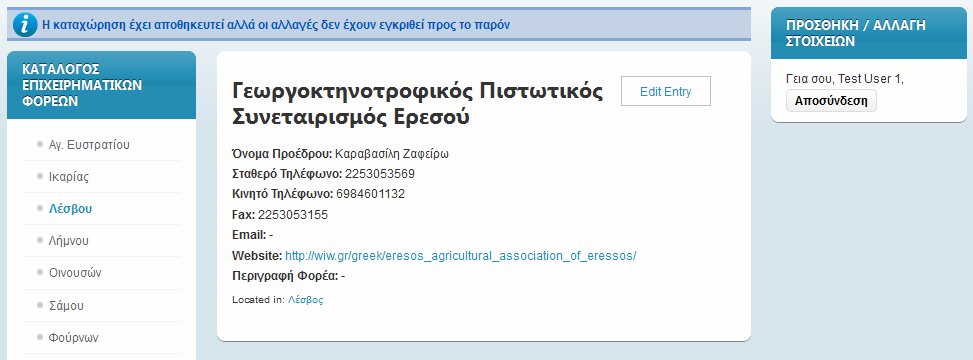This screenshot has height=360, width=973.
Task: Select Αγ. Ευστρατίου in the directory menu
Action: point(89,145)
